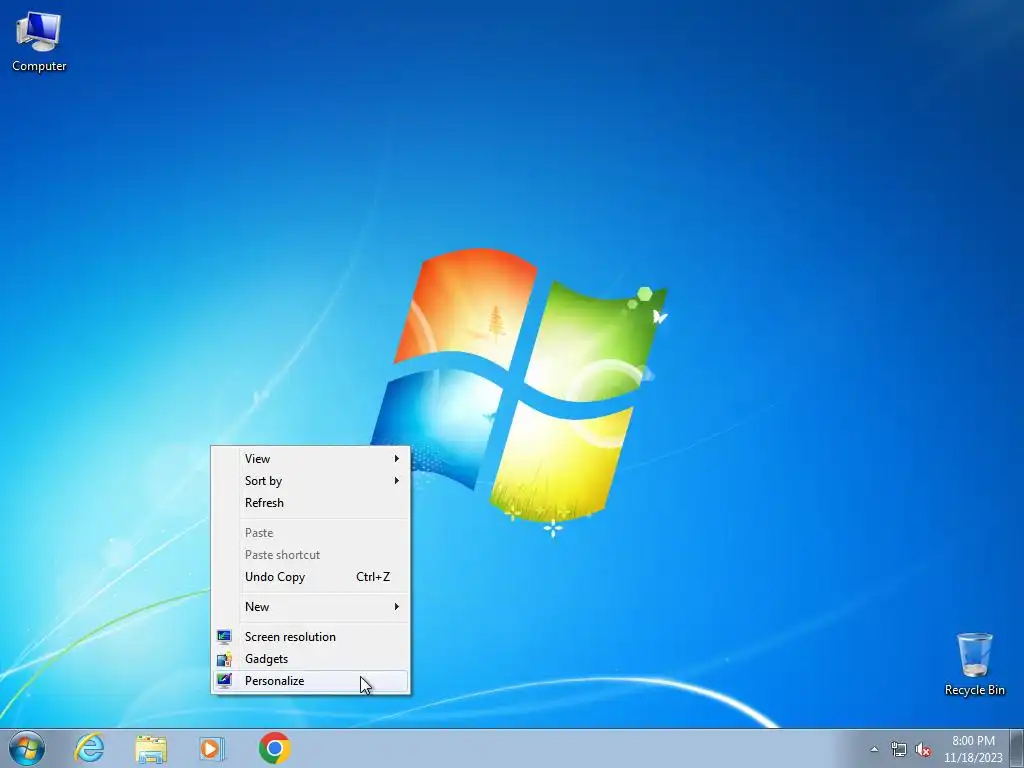The width and height of the screenshot is (1024, 768).
Task: Open Windows Explorer folder on taskbar
Action: tap(151, 748)
